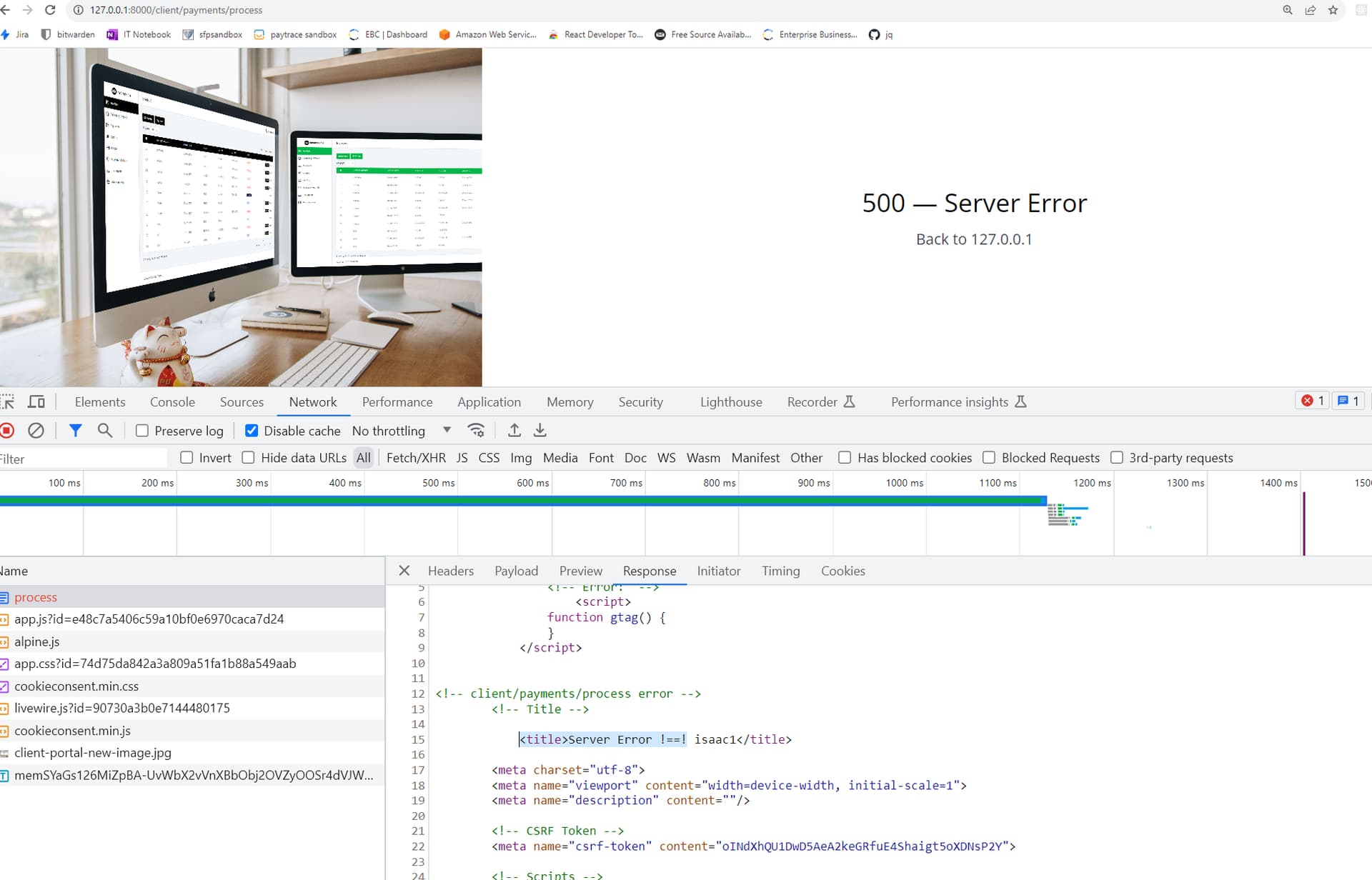Open the zoom magnifier in the address bar
Screen dimensions: 1372x880
click(x=1288, y=10)
